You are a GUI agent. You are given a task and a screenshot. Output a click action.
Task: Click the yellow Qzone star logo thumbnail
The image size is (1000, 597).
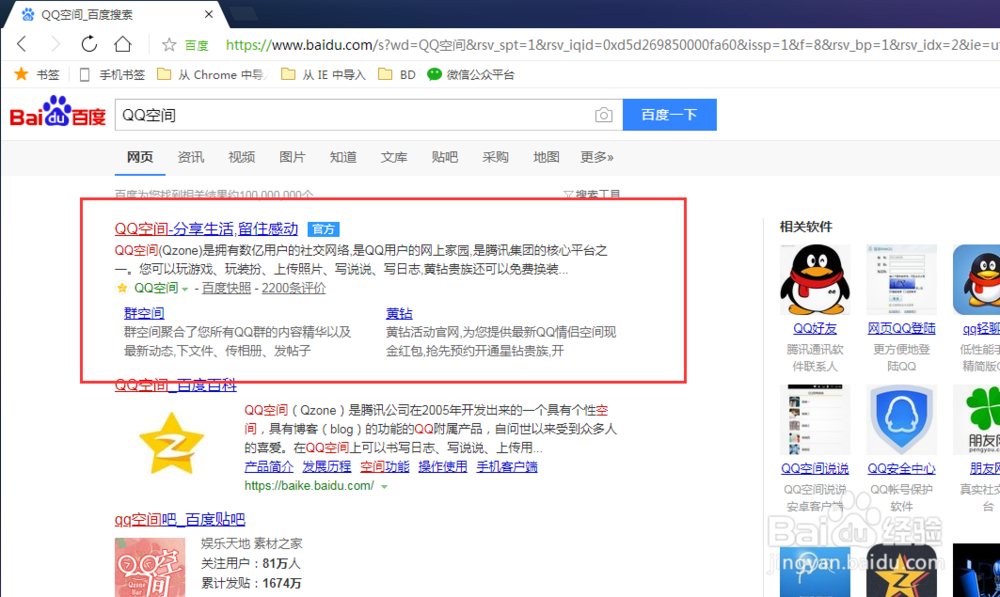tap(171, 443)
